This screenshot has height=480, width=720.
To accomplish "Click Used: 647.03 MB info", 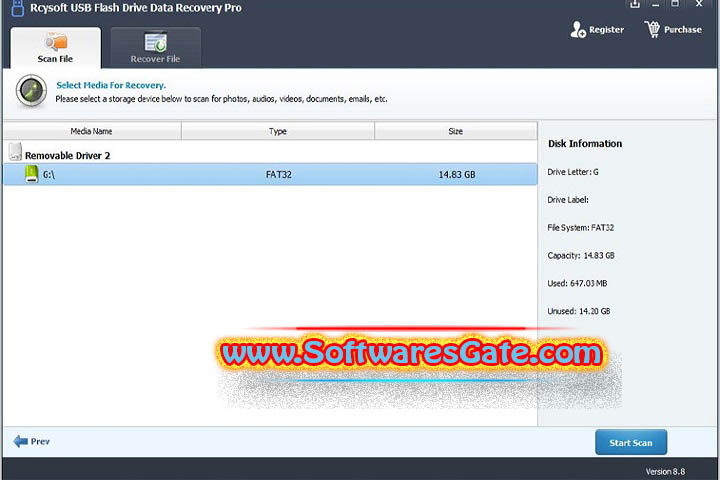I will click(577, 283).
